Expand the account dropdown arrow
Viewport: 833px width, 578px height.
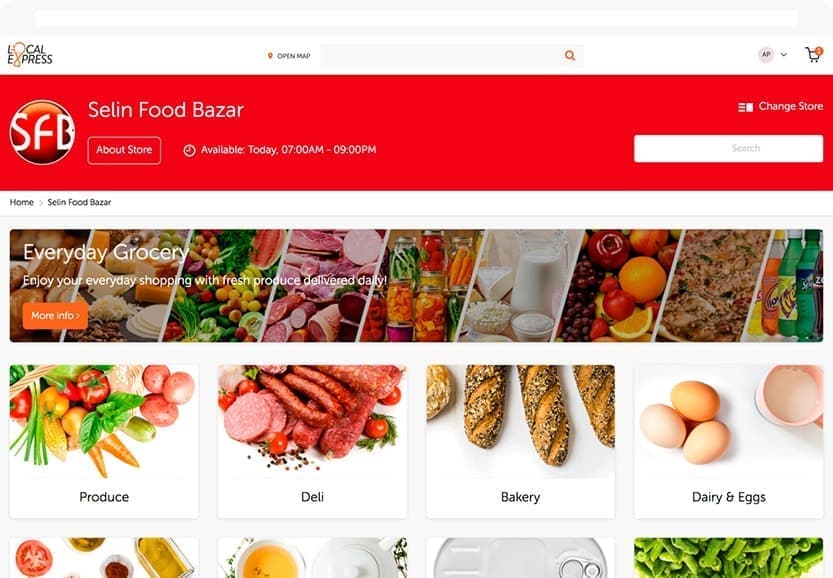(784, 54)
